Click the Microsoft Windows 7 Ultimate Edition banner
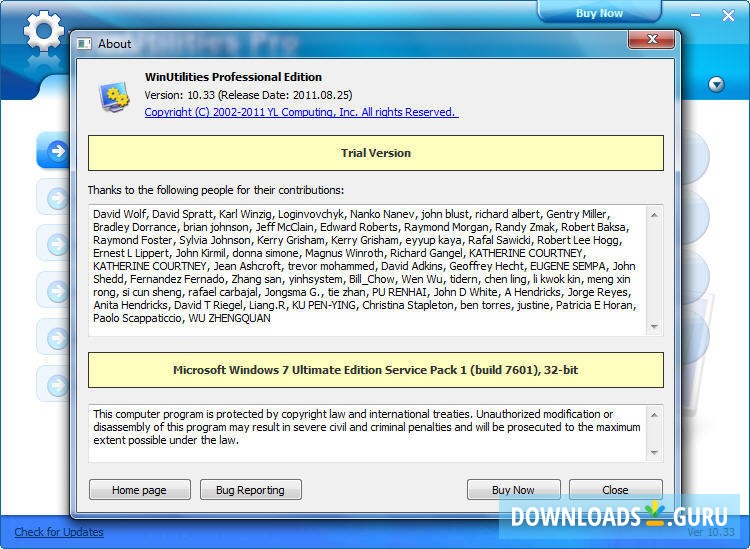Image resolution: width=750 pixels, height=549 pixels. (x=376, y=370)
